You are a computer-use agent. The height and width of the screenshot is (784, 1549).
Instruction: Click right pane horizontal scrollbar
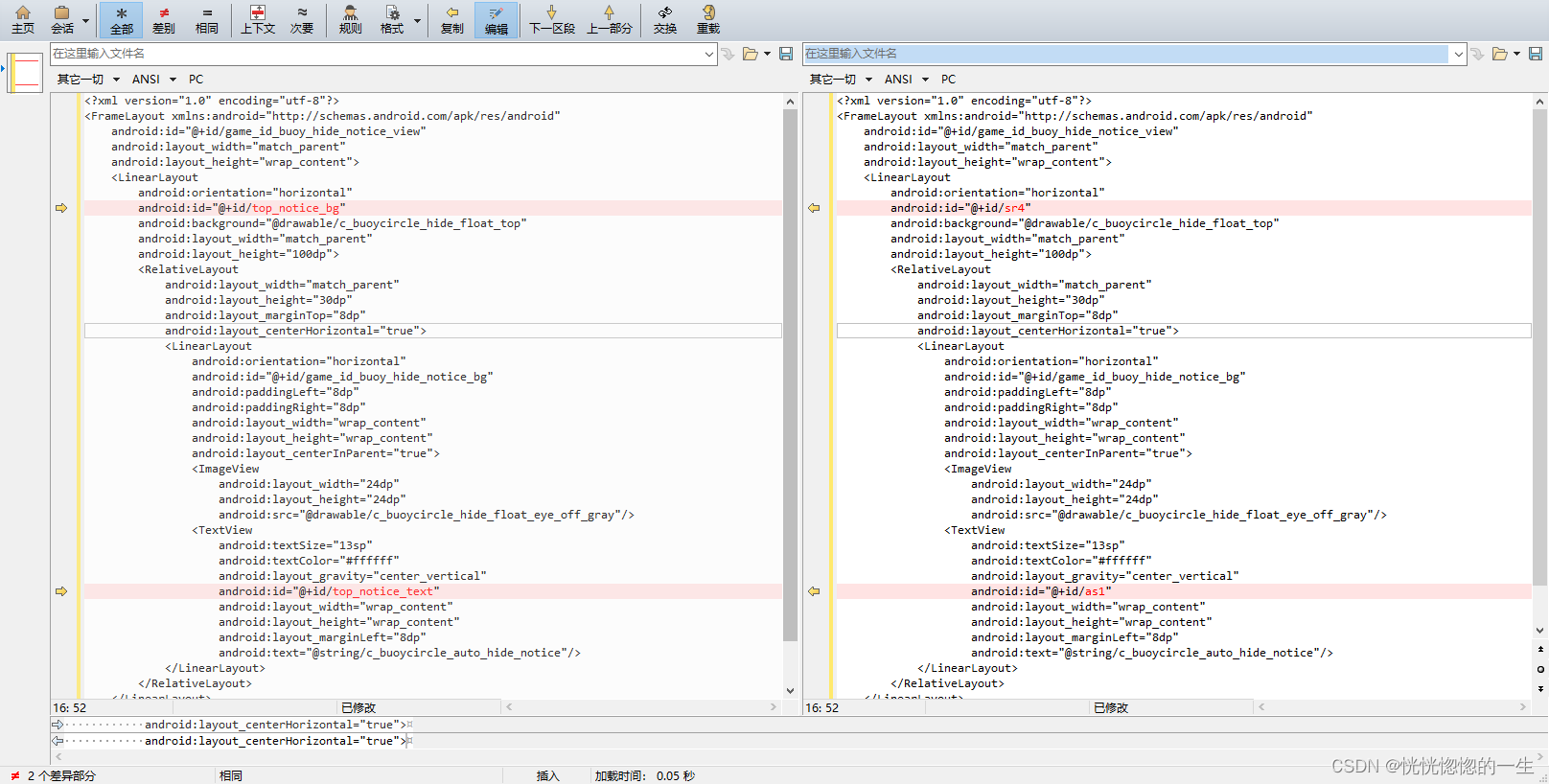pyautogui.click(x=1392, y=707)
